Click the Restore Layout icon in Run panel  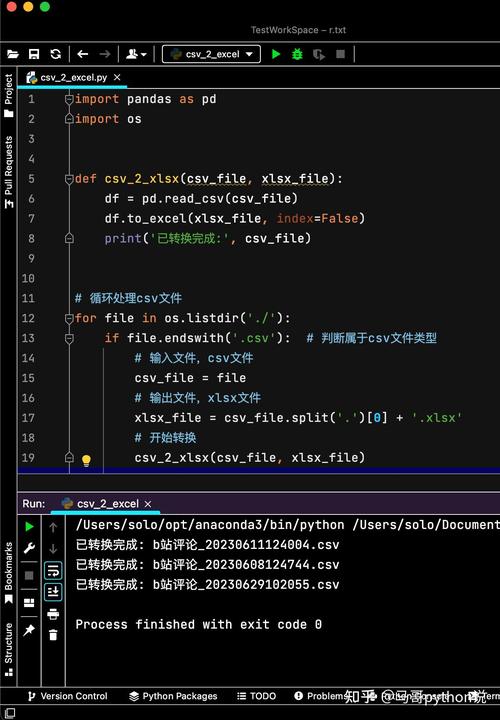(x=29, y=602)
